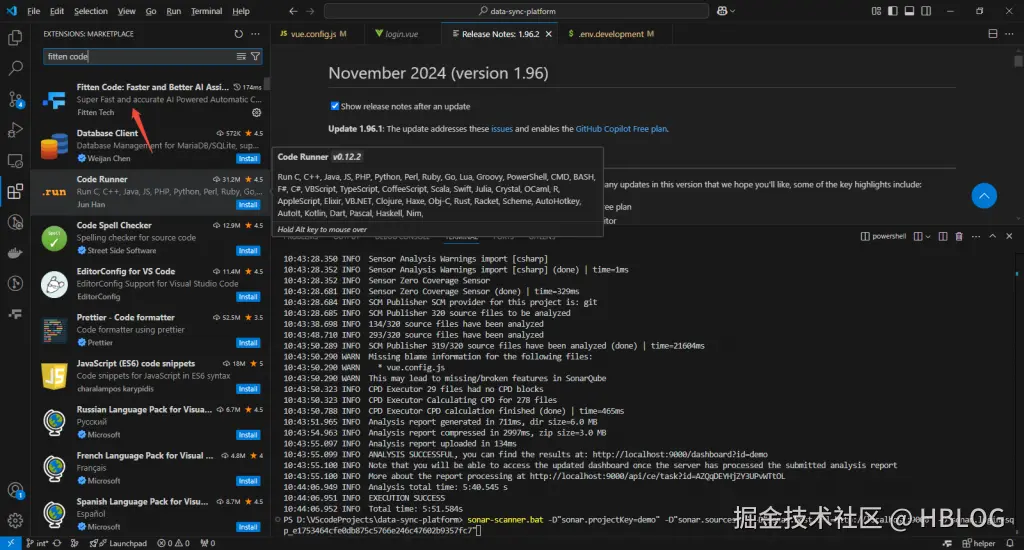Viewport: 1024px width, 550px height.
Task: Open the Docker whale view
Action: (14, 253)
